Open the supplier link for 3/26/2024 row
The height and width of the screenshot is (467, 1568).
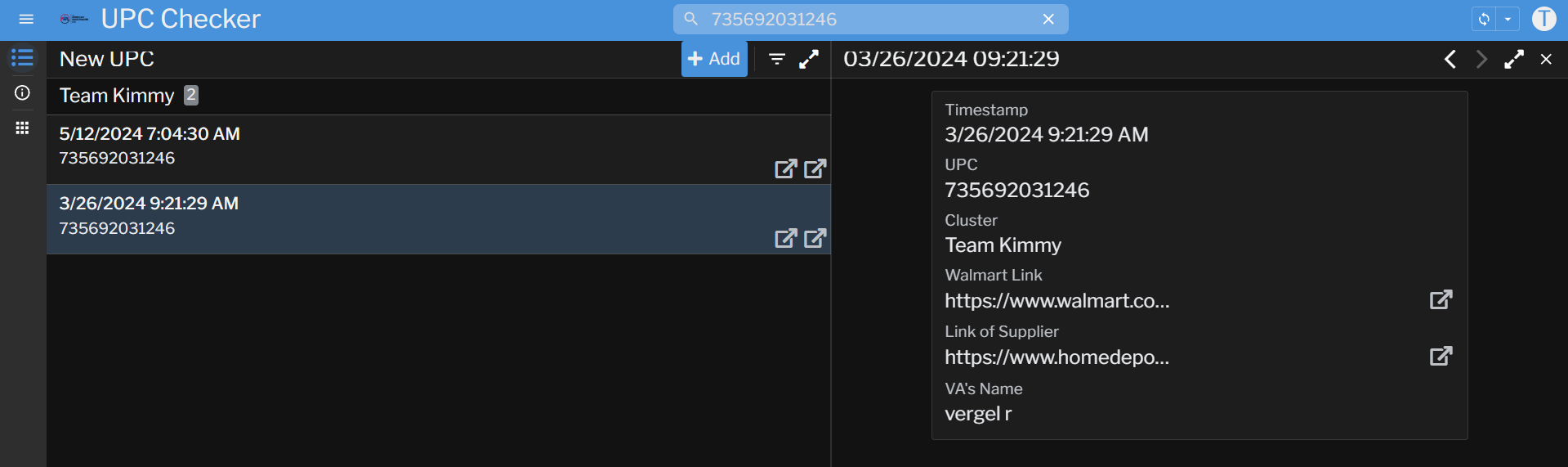pyautogui.click(x=815, y=238)
